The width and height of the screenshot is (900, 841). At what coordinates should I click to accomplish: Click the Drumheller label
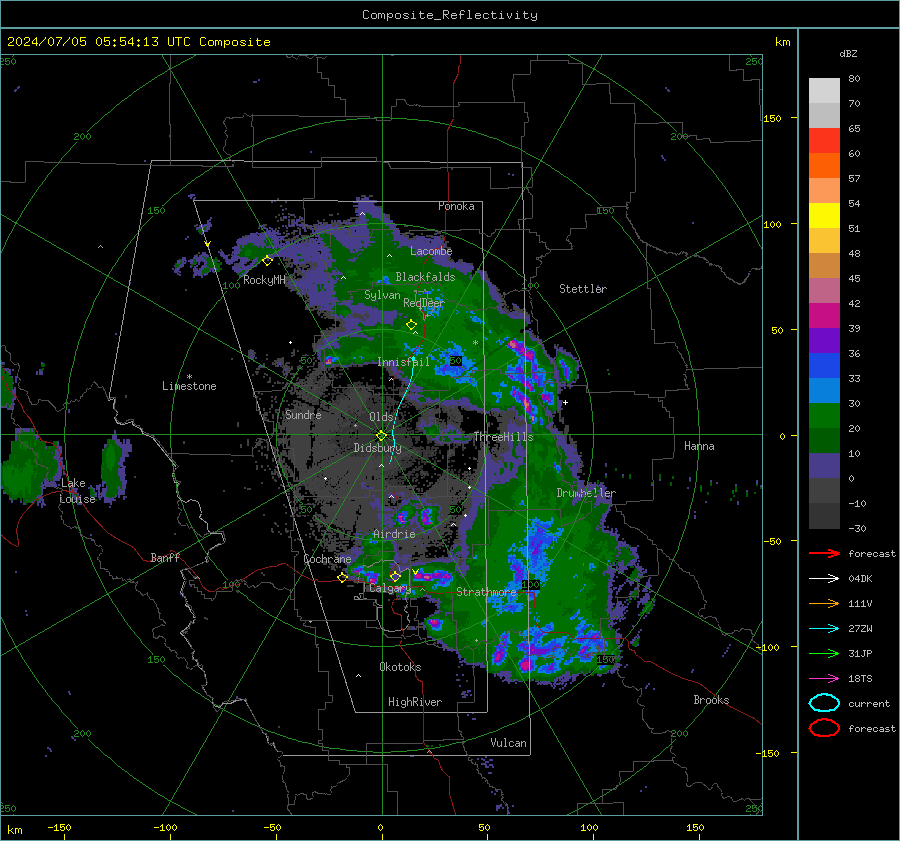(x=586, y=493)
